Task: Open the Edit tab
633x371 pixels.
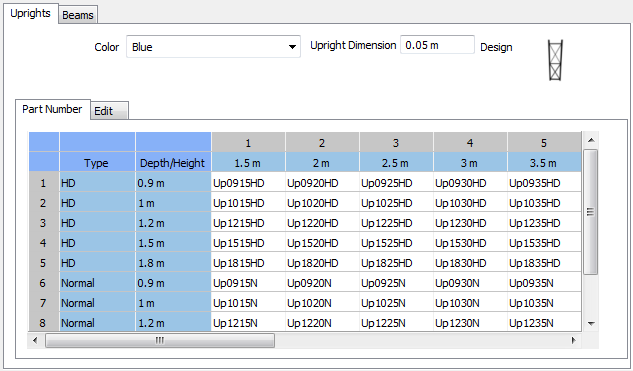Action: [x=110, y=111]
